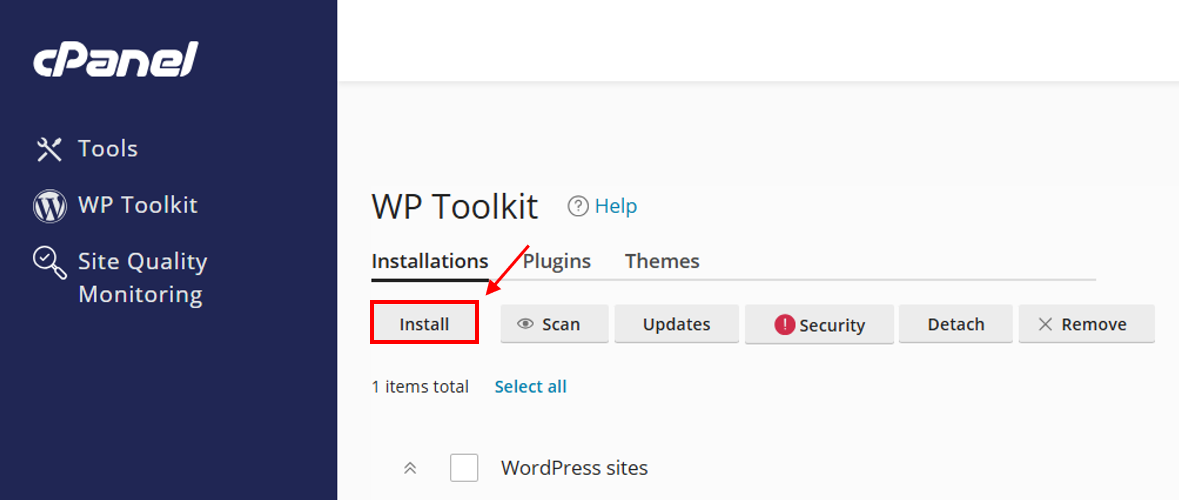This screenshot has width=1179, height=500.
Task: Click the WordPress logo icon in sidebar
Action: (x=49, y=206)
